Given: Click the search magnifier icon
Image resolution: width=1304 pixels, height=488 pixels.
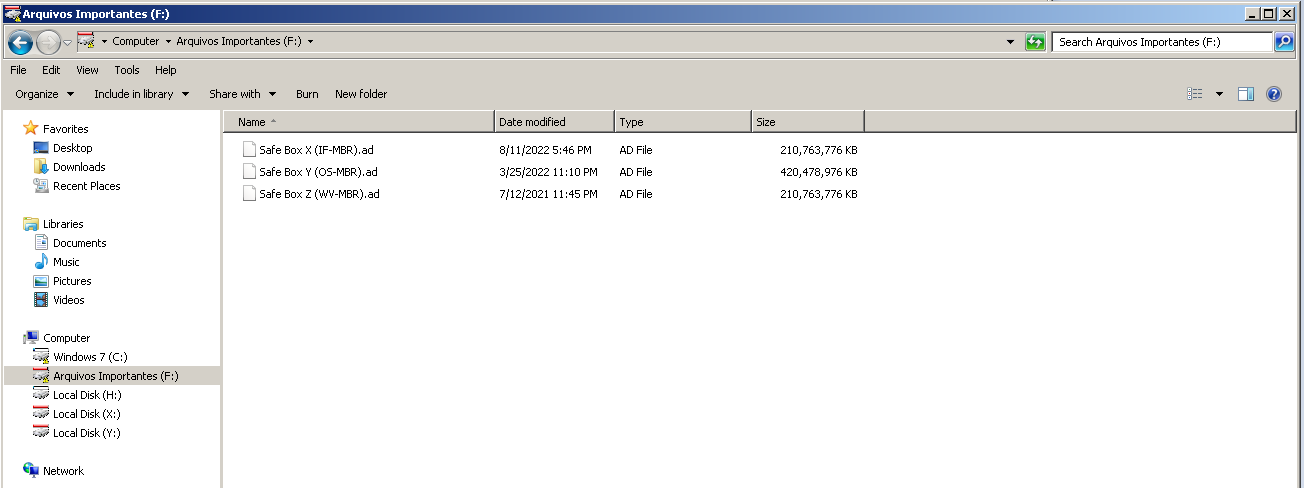Looking at the screenshot, I should coord(1284,42).
